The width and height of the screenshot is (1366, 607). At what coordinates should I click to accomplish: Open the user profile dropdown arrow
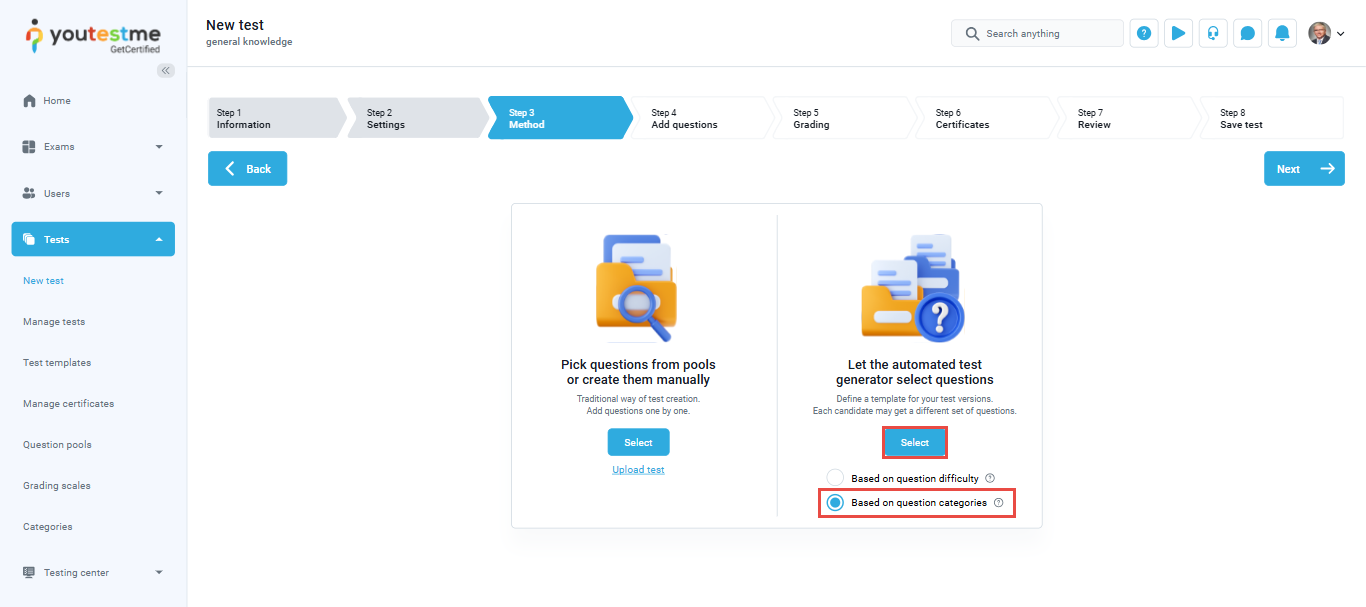(x=1340, y=34)
